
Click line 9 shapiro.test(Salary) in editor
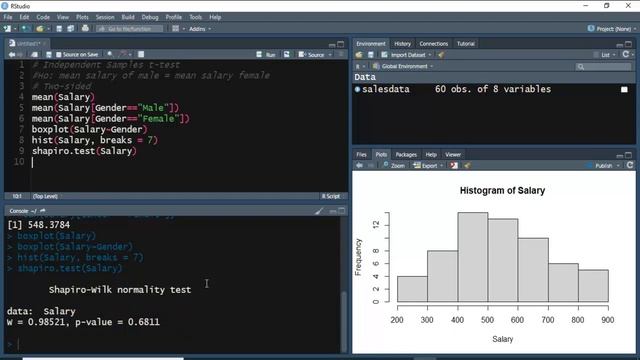(84, 151)
